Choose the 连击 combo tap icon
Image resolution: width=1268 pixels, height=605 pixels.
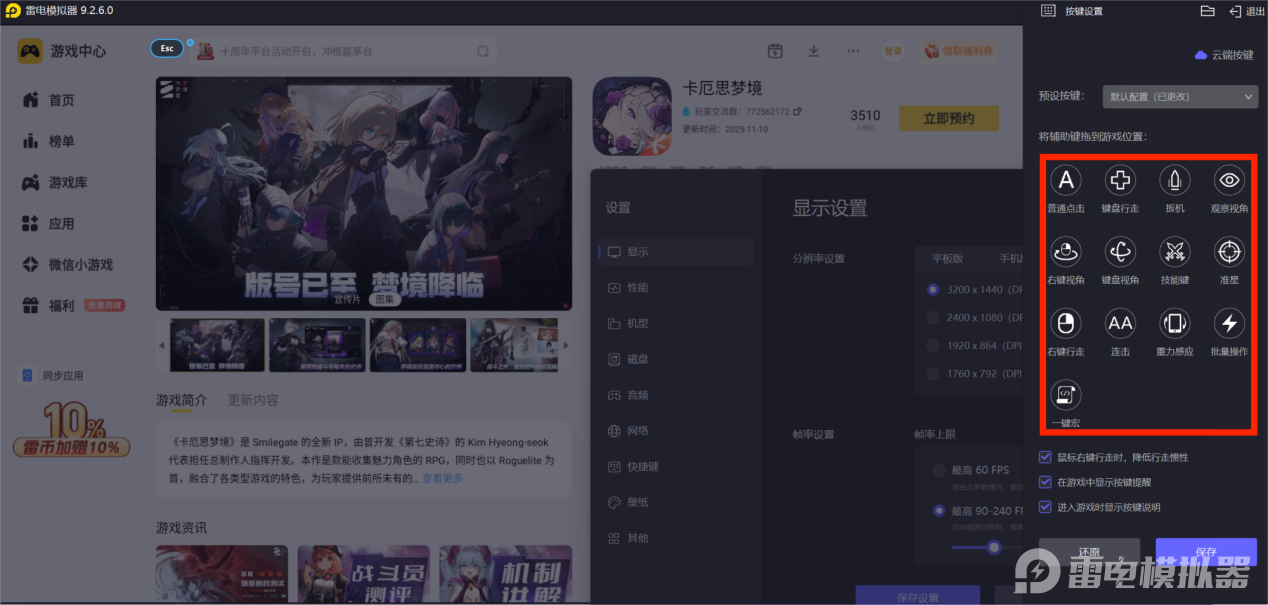1120,324
